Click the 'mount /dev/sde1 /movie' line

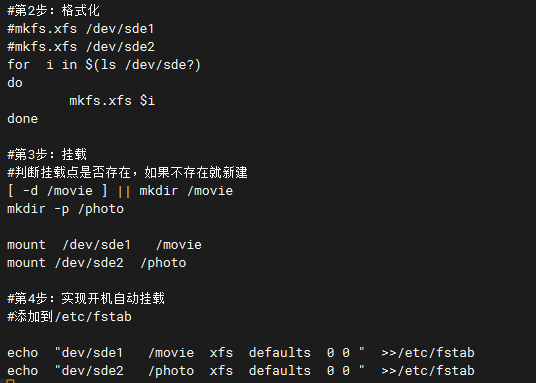pos(104,245)
